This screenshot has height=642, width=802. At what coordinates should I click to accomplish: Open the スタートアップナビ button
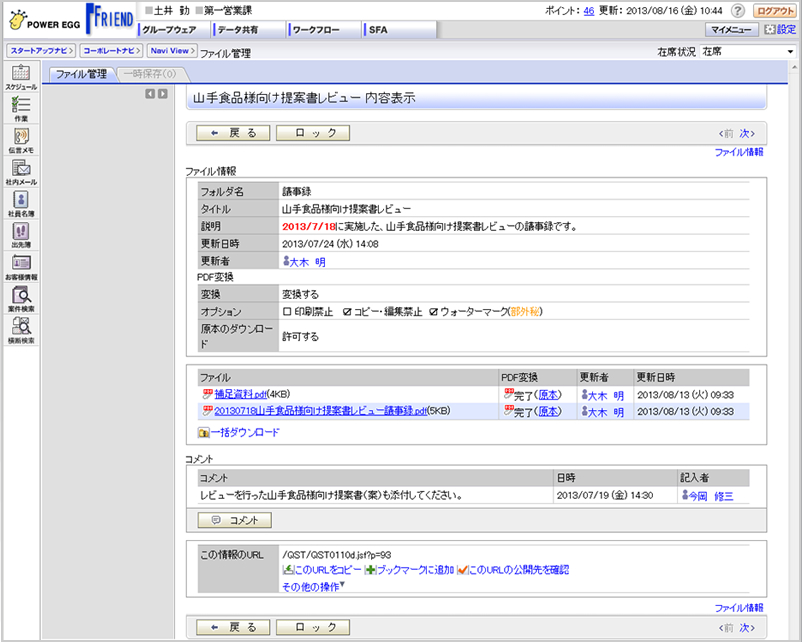(41, 51)
